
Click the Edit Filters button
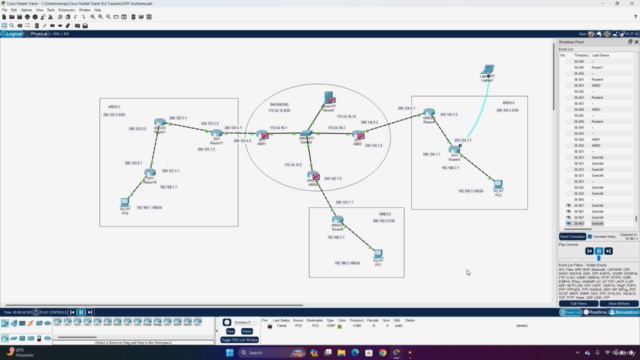click(578, 304)
